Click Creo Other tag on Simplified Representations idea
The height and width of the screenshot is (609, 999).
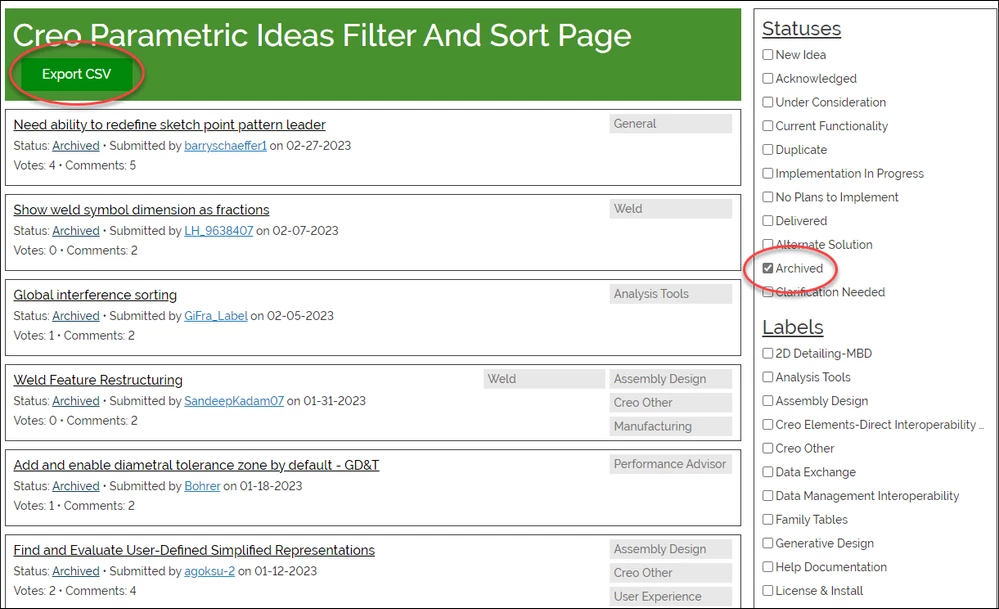point(670,573)
